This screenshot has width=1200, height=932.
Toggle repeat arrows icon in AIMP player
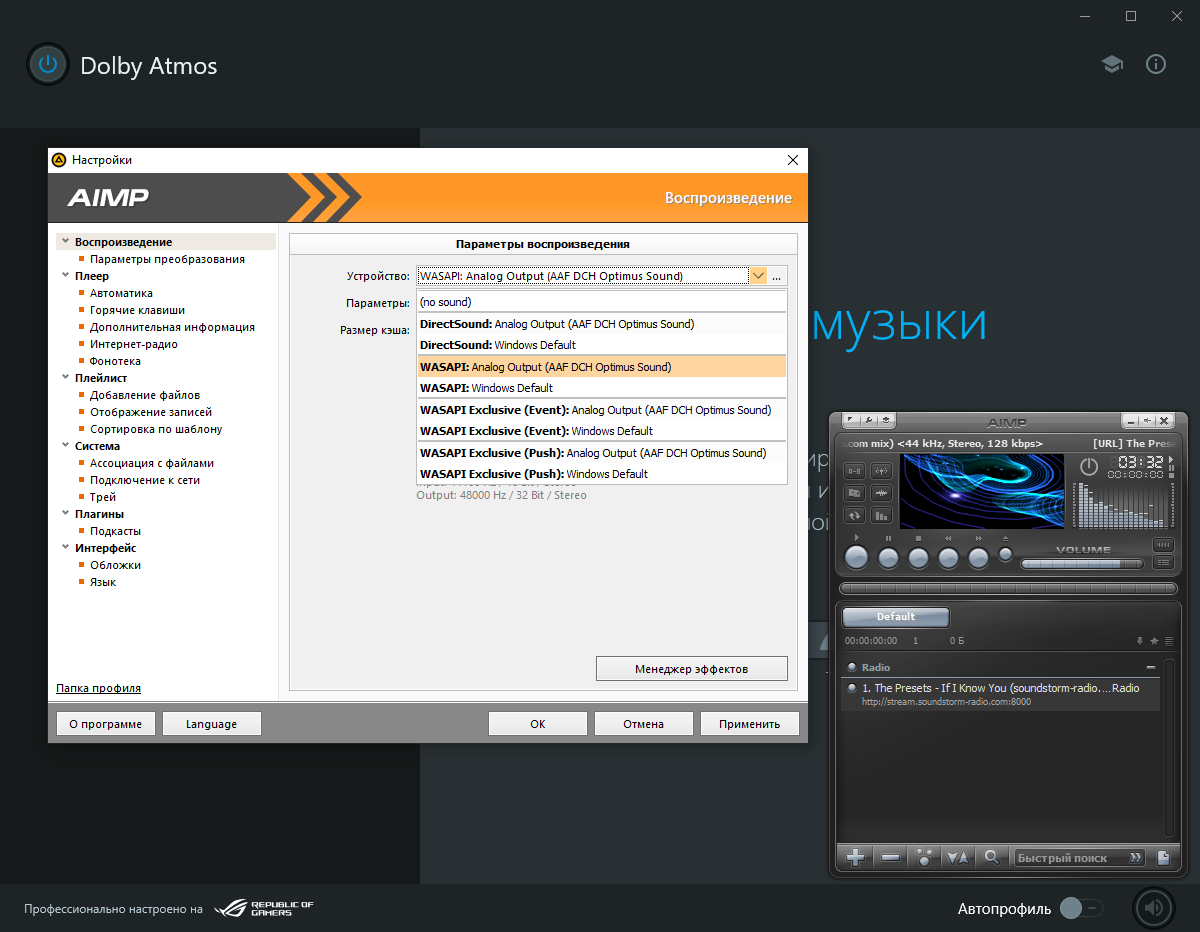pos(854,515)
